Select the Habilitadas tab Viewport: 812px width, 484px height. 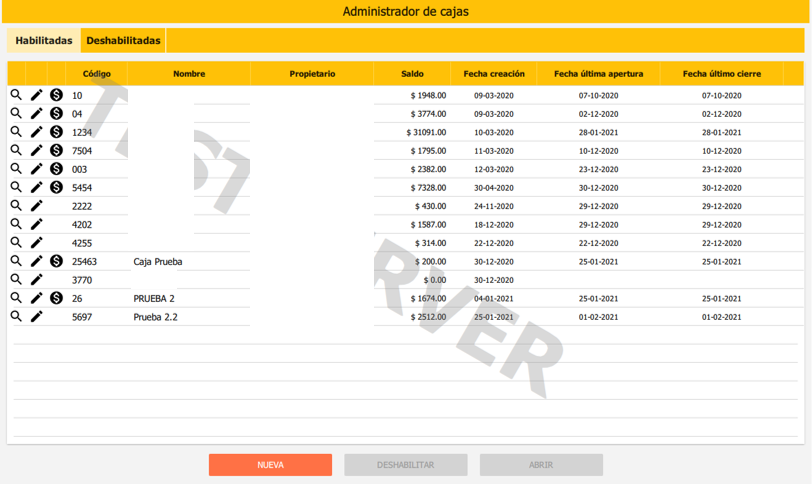pyautogui.click(x=44, y=41)
